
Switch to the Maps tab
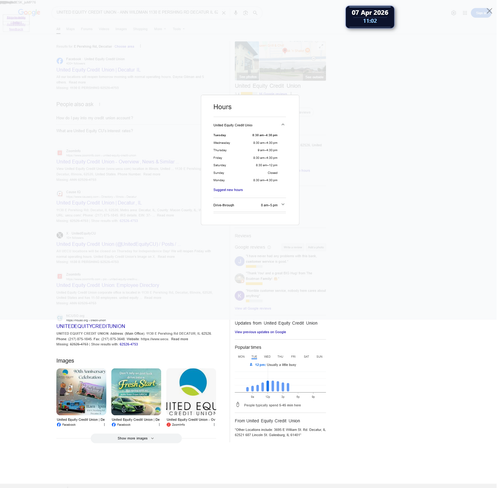point(70,29)
